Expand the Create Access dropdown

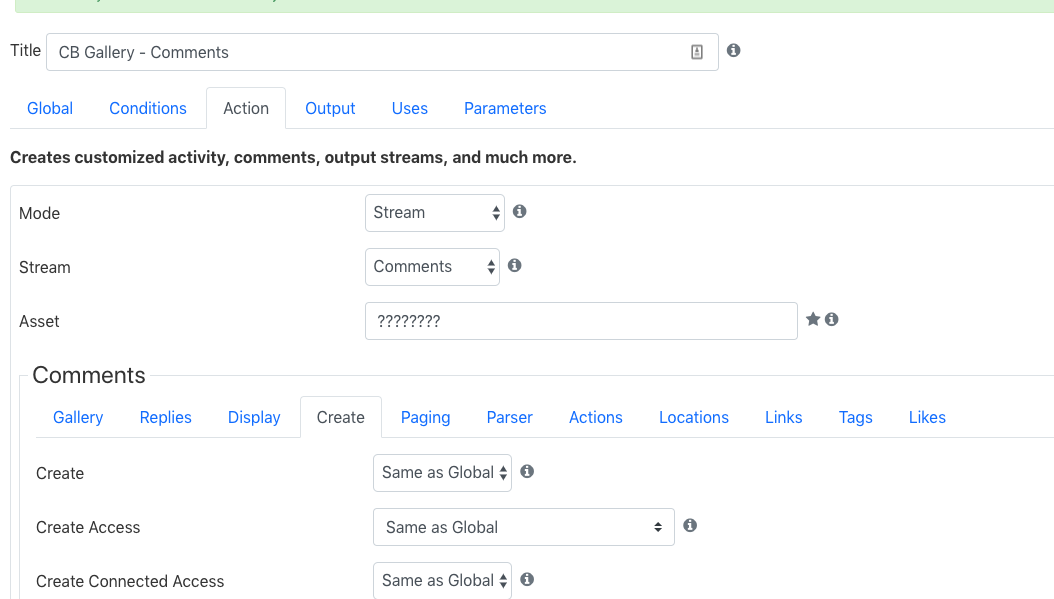(x=524, y=527)
